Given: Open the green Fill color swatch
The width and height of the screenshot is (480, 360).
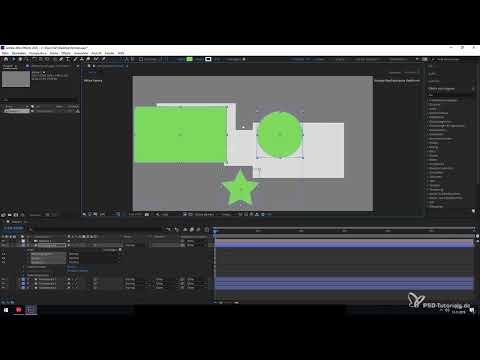Looking at the screenshot, I should point(190,59).
